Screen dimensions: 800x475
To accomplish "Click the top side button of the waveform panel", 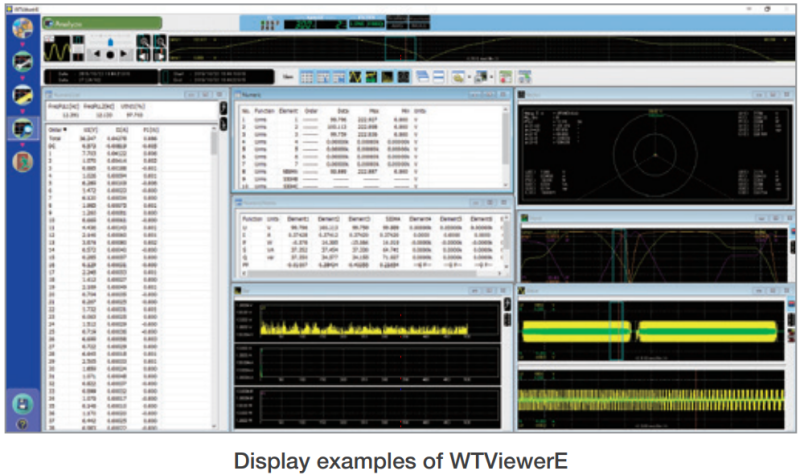I will pyautogui.click(x=791, y=305).
